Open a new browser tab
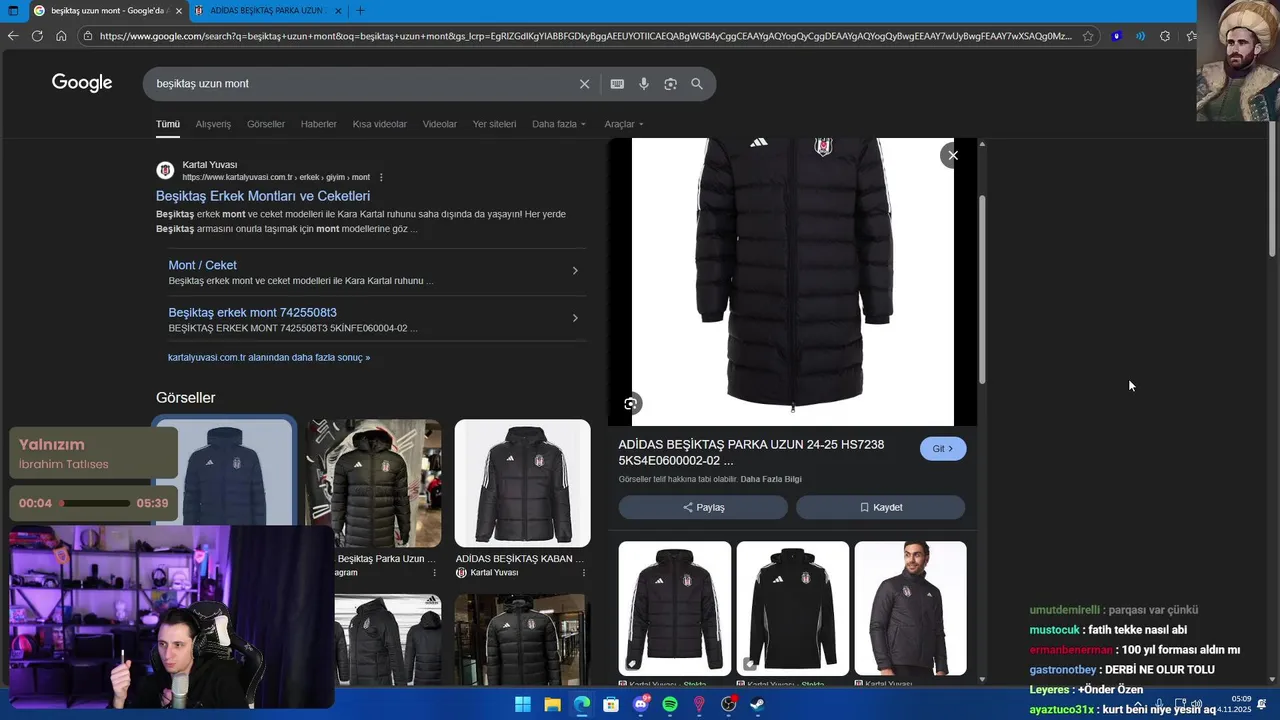This screenshot has height=720, width=1280. pyautogui.click(x=360, y=11)
